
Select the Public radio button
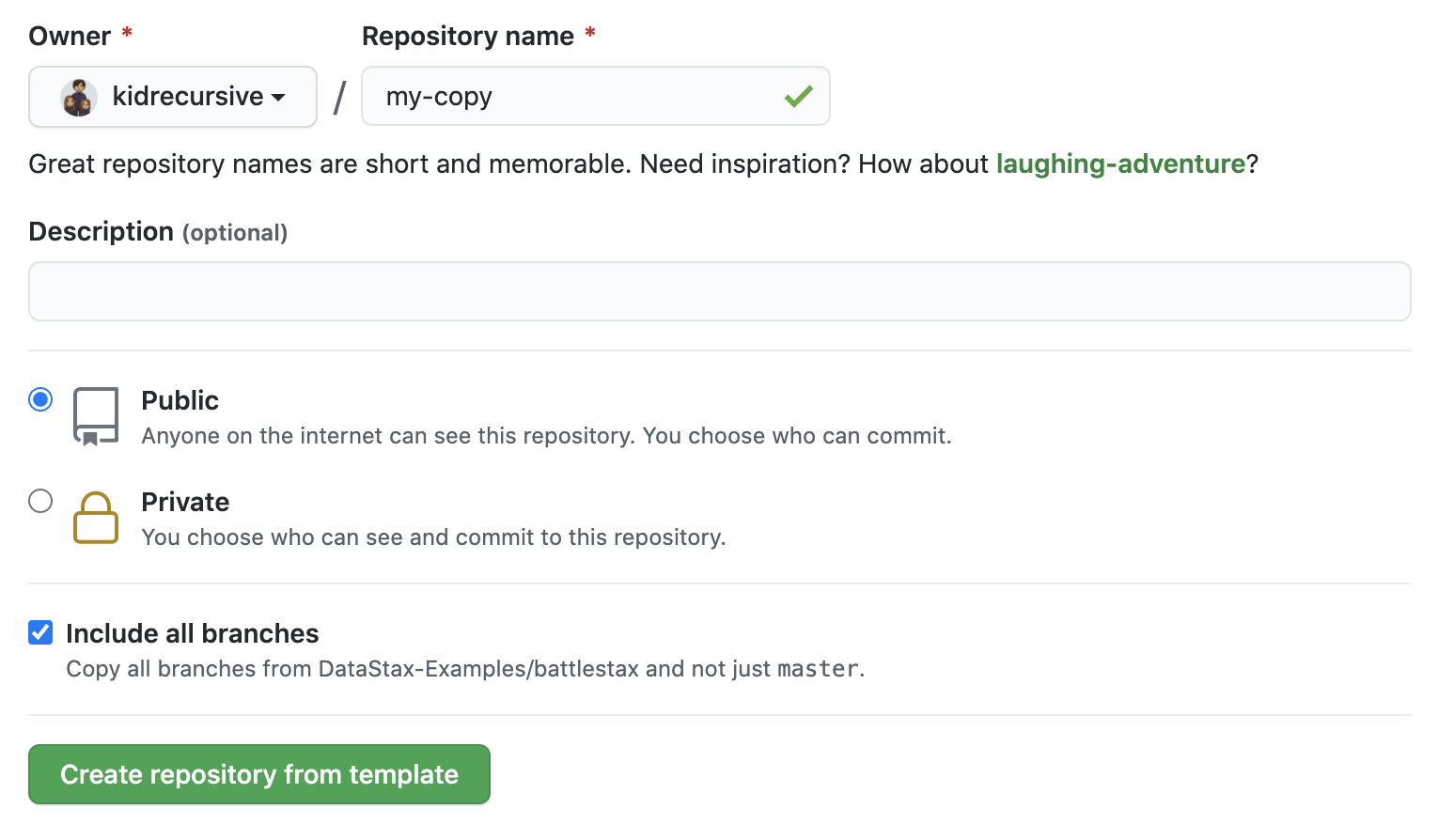[40, 399]
